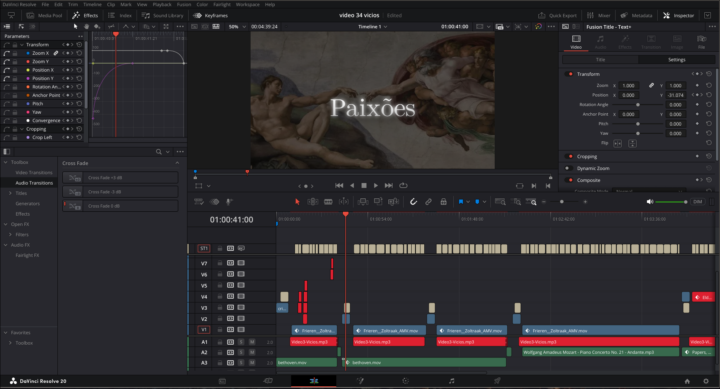The height and width of the screenshot is (389, 720).
Task: Click the Flip vertical icon in Inspector
Action: (x=632, y=143)
